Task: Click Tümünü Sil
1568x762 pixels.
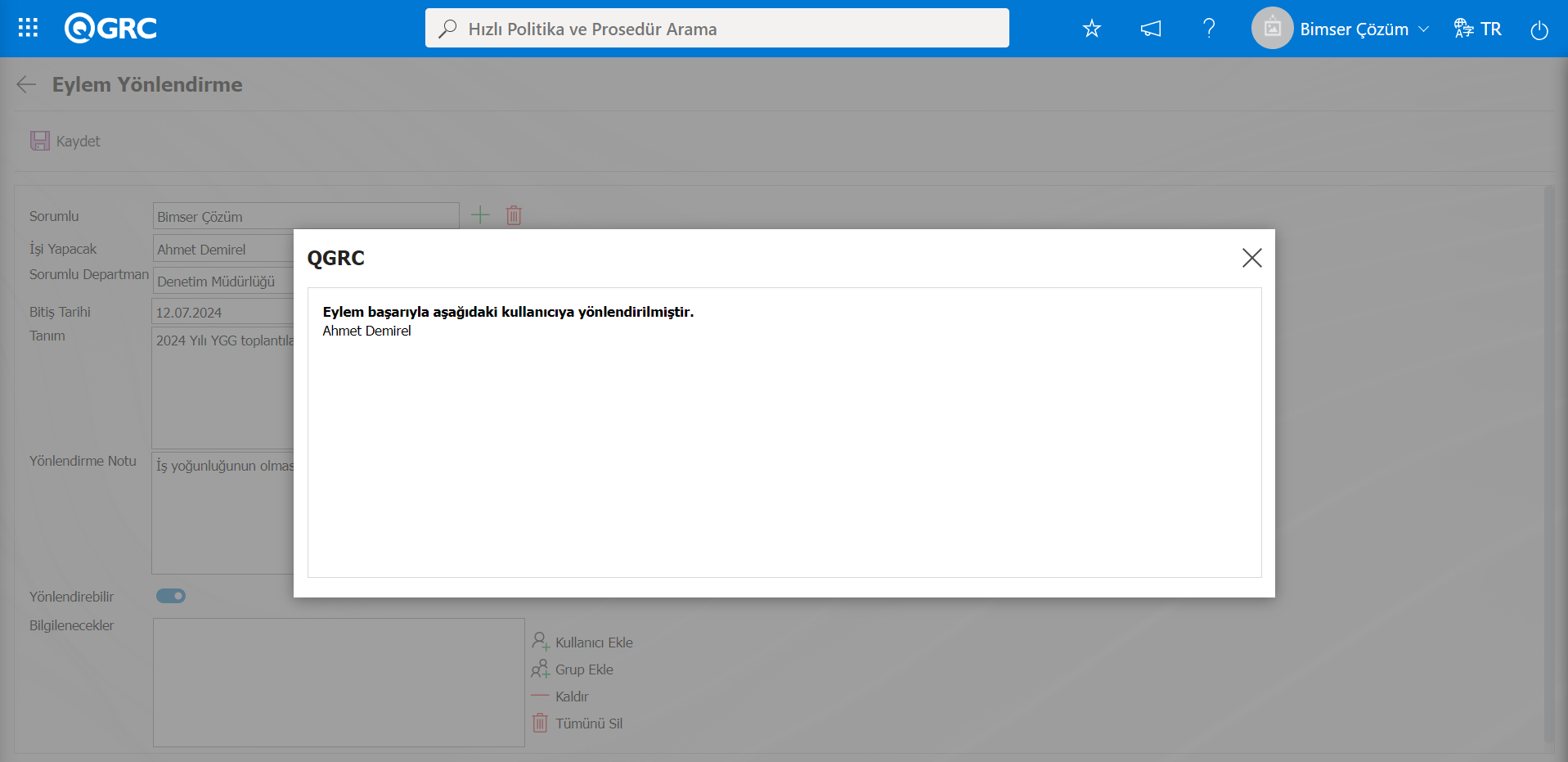Action: click(x=577, y=723)
